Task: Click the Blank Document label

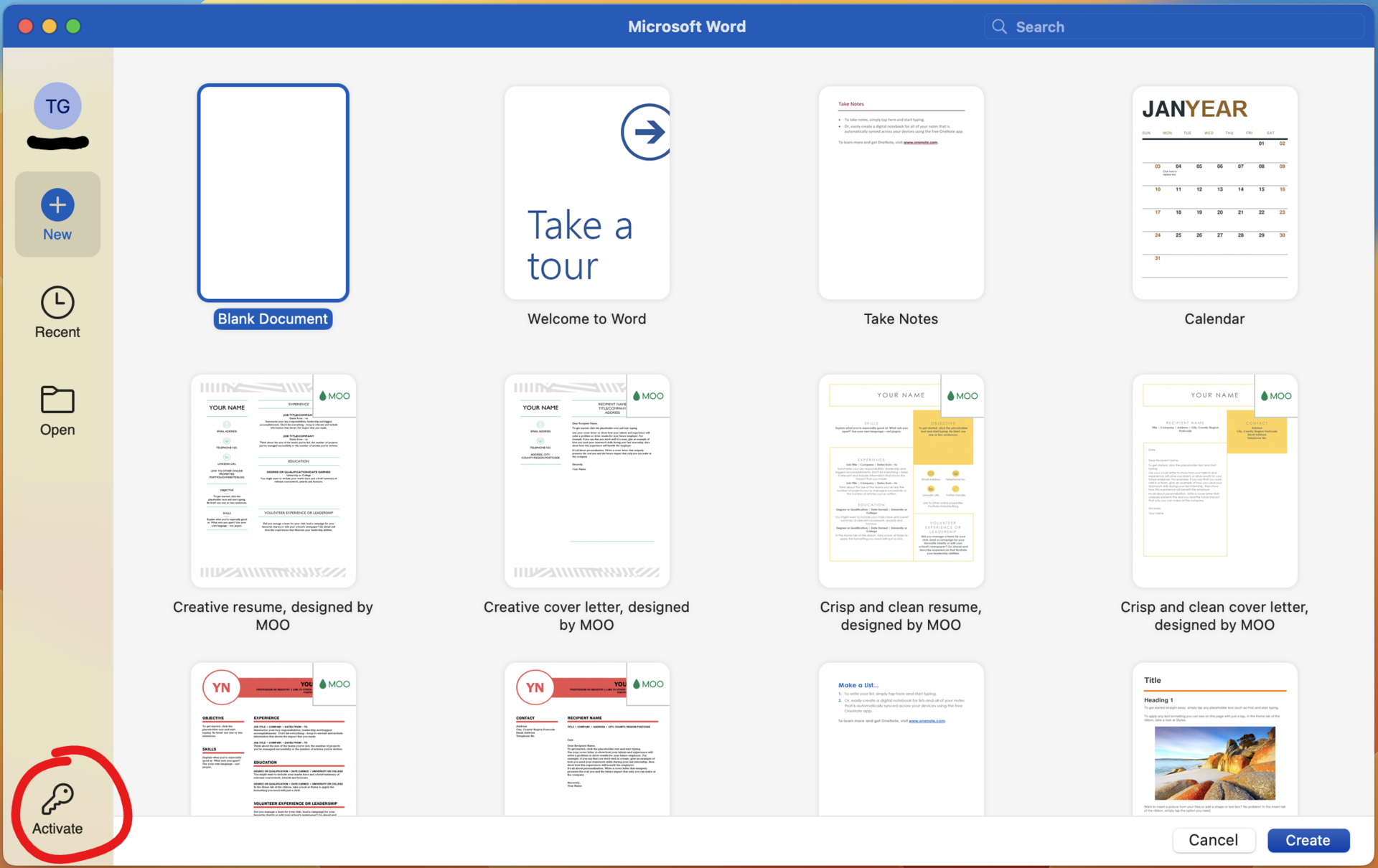Action: [273, 319]
